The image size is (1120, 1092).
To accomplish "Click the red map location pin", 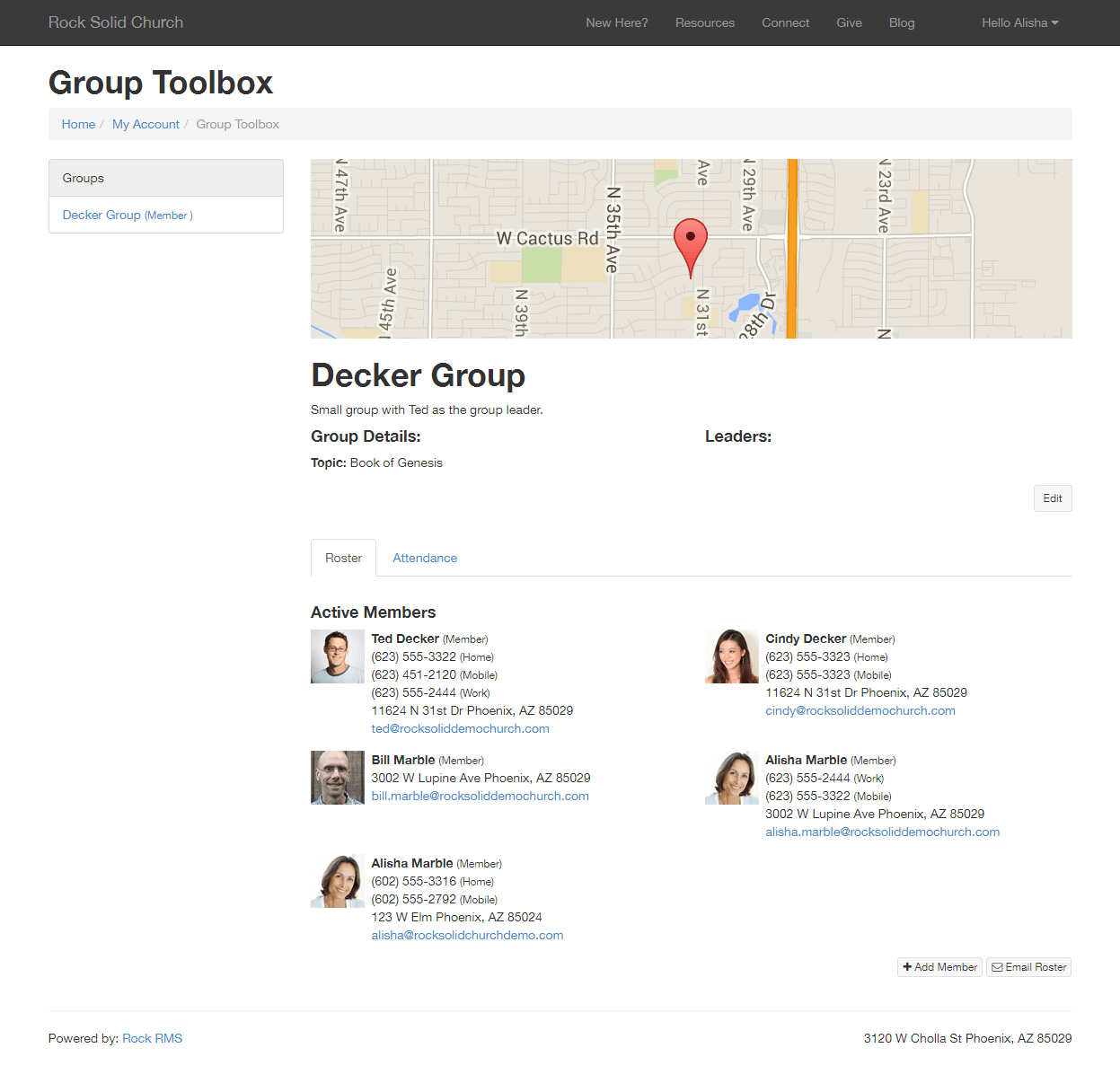I will (691, 248).
